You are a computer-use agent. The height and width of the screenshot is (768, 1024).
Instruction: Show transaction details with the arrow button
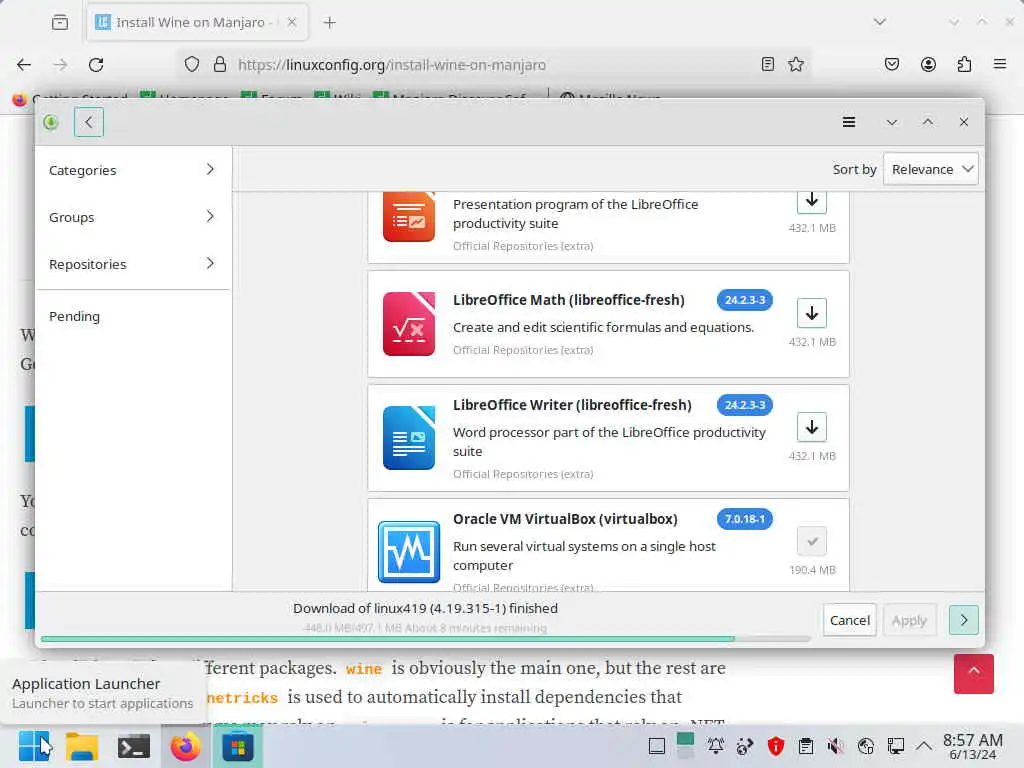point(964,620)
